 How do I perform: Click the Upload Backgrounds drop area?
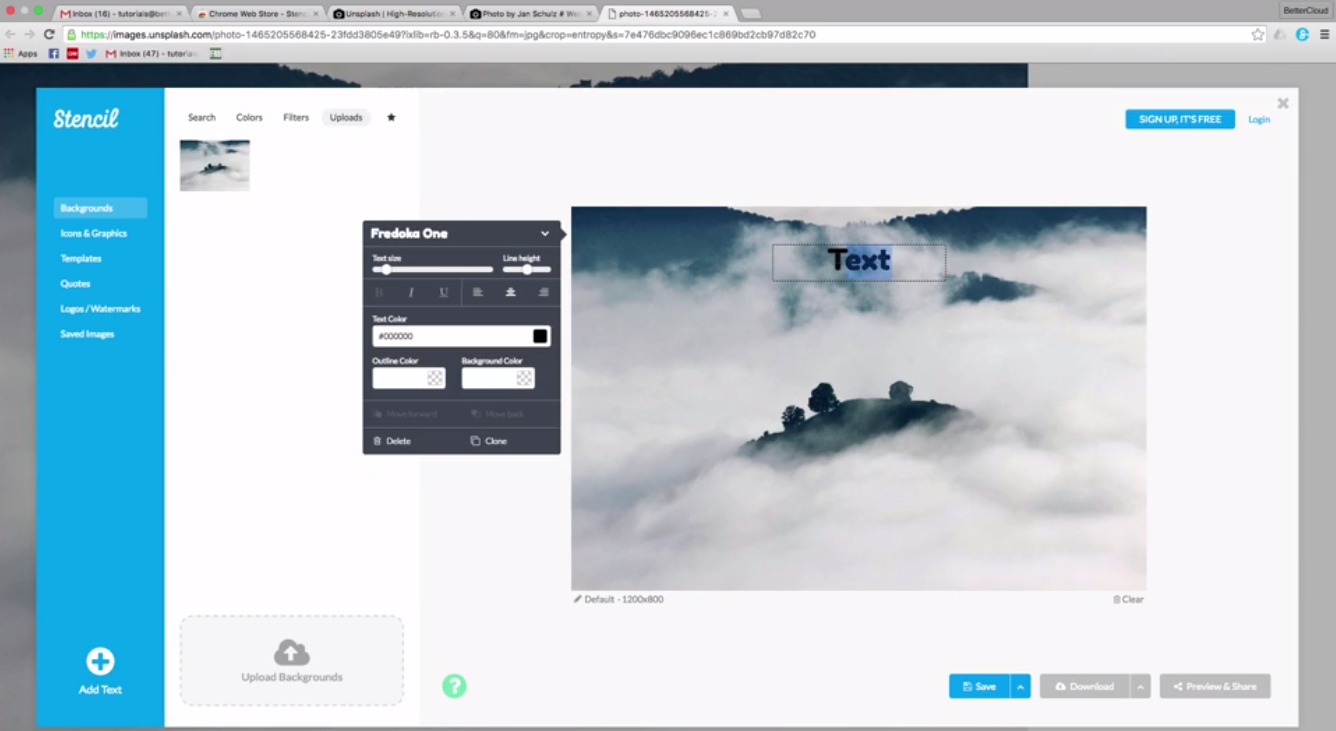tap(292, 660)
